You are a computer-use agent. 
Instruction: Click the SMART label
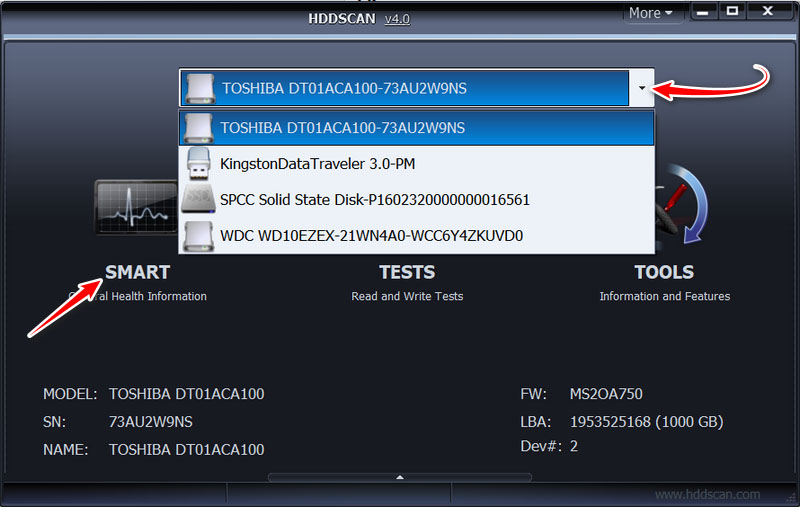click(x=137, y=272)
